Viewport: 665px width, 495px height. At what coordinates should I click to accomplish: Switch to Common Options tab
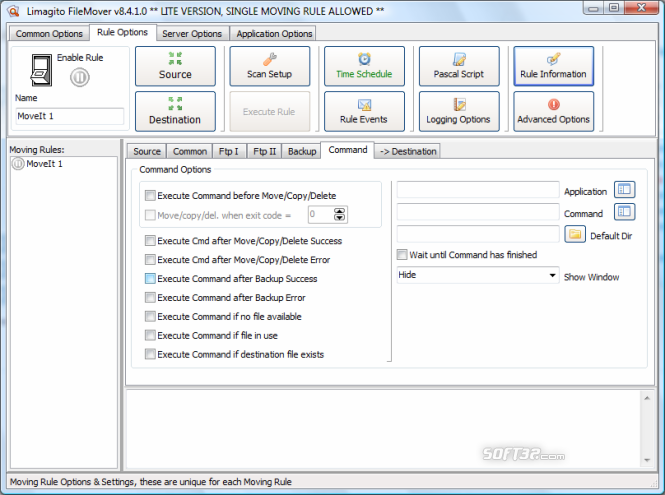[49, 34]
